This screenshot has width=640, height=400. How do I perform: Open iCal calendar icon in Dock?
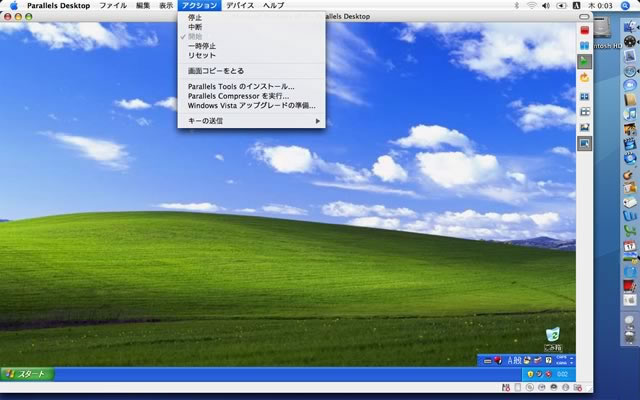(x=630, y=245)
